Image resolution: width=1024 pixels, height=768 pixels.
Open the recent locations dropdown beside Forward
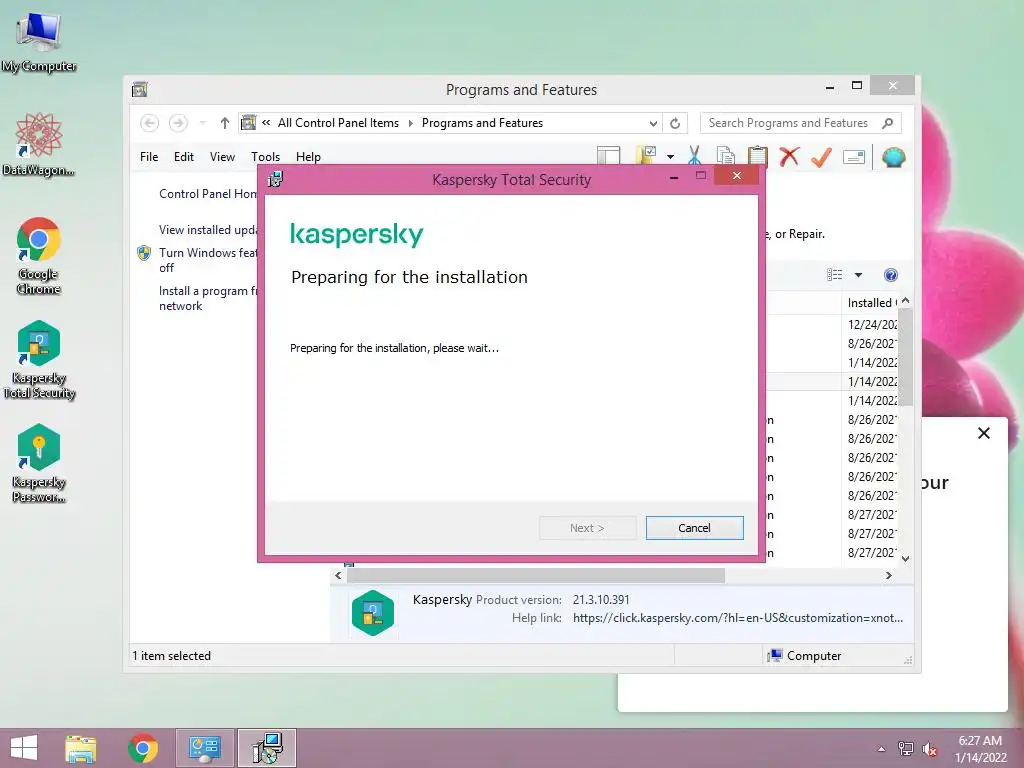click(x=202, y=123)
